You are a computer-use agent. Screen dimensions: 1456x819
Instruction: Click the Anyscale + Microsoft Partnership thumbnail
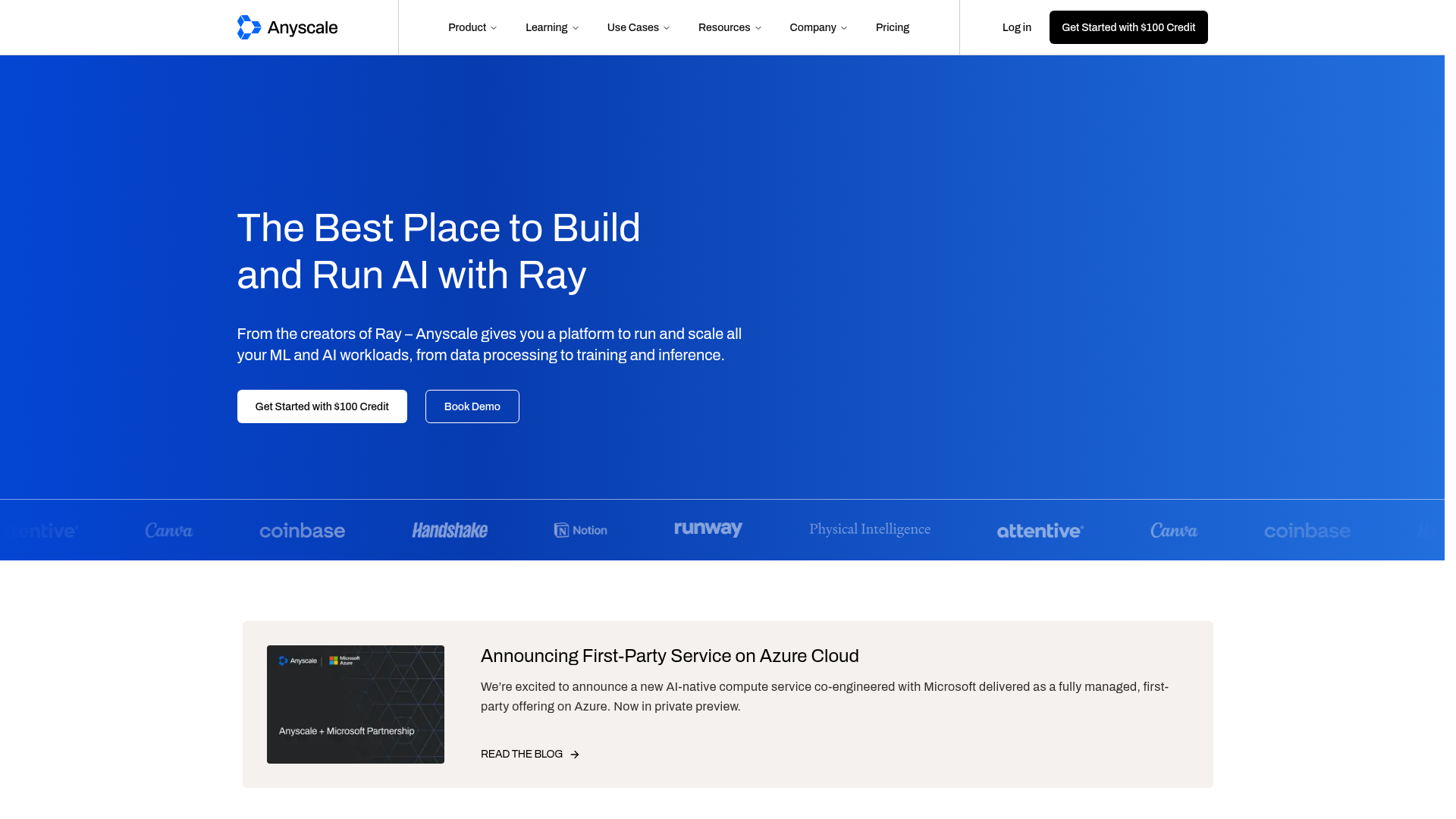point(355,704)
